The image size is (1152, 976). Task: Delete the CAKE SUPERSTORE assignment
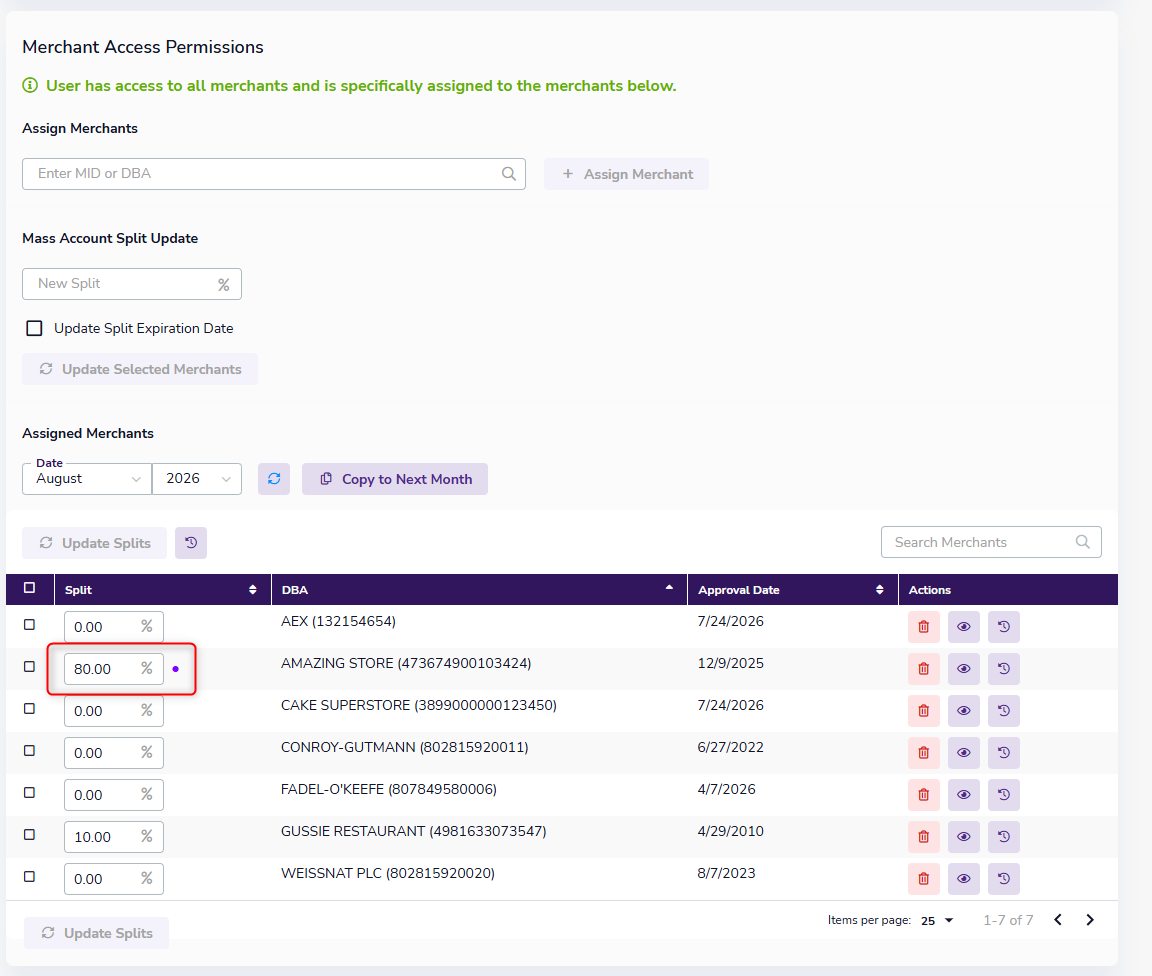[x=924, y=711]
